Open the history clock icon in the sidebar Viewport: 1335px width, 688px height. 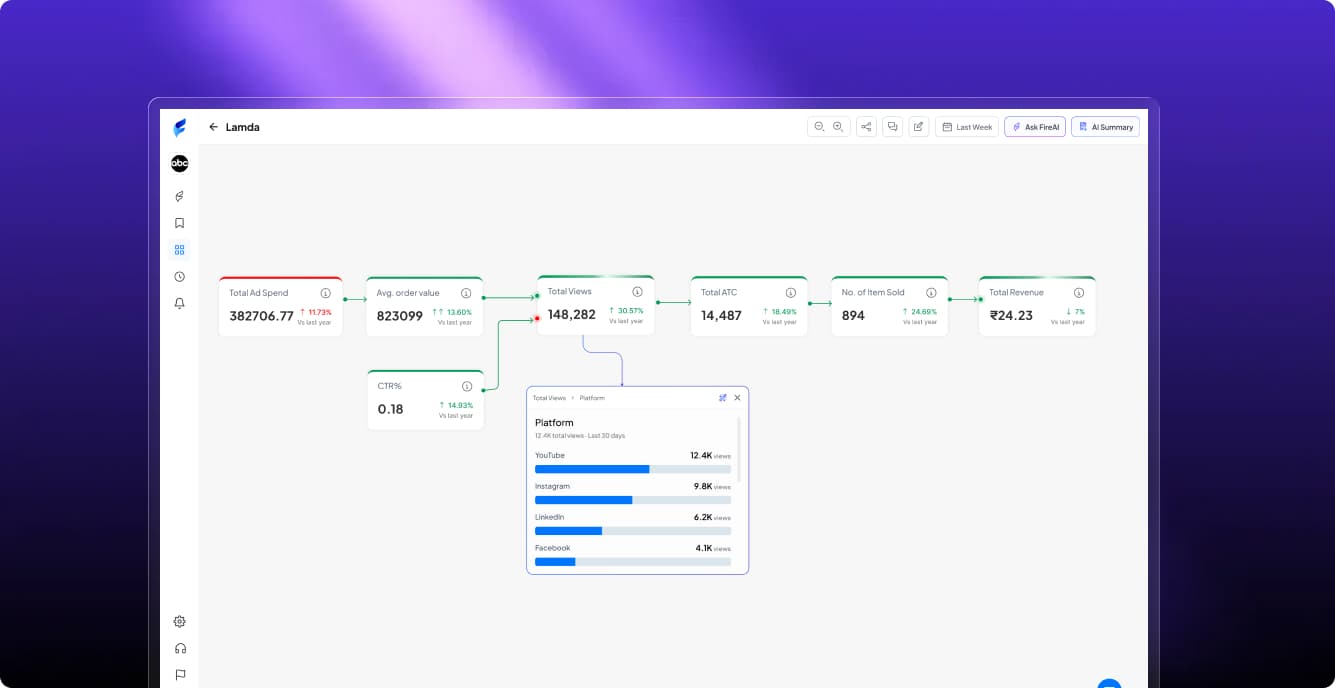click(x=179, y=276)
